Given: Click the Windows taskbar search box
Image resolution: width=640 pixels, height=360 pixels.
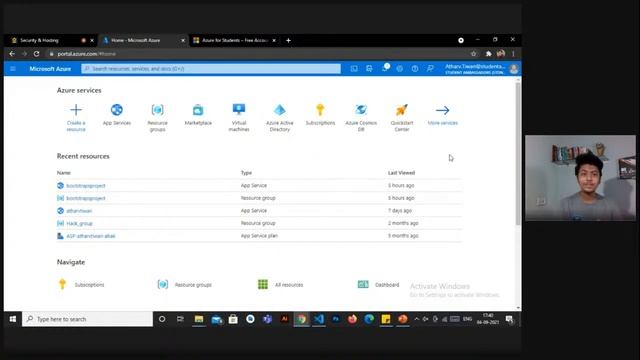Looking at the screenshot, I should pyautogui.click(x=87, y=319).
